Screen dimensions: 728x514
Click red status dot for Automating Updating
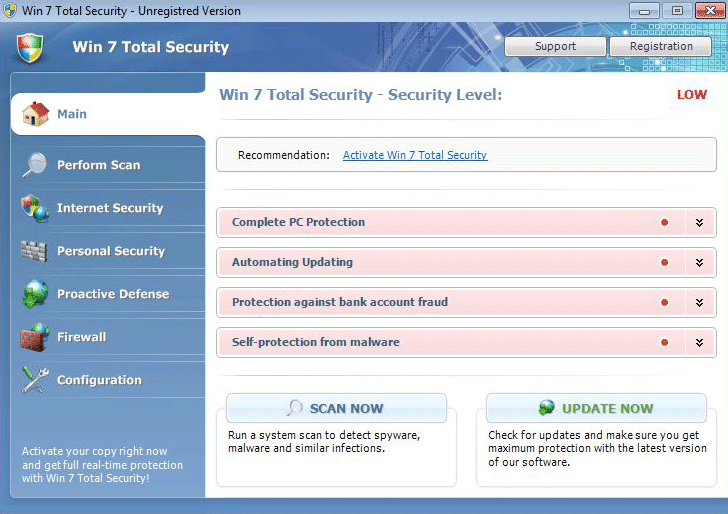pyautogui.click(x=664, y=262)
